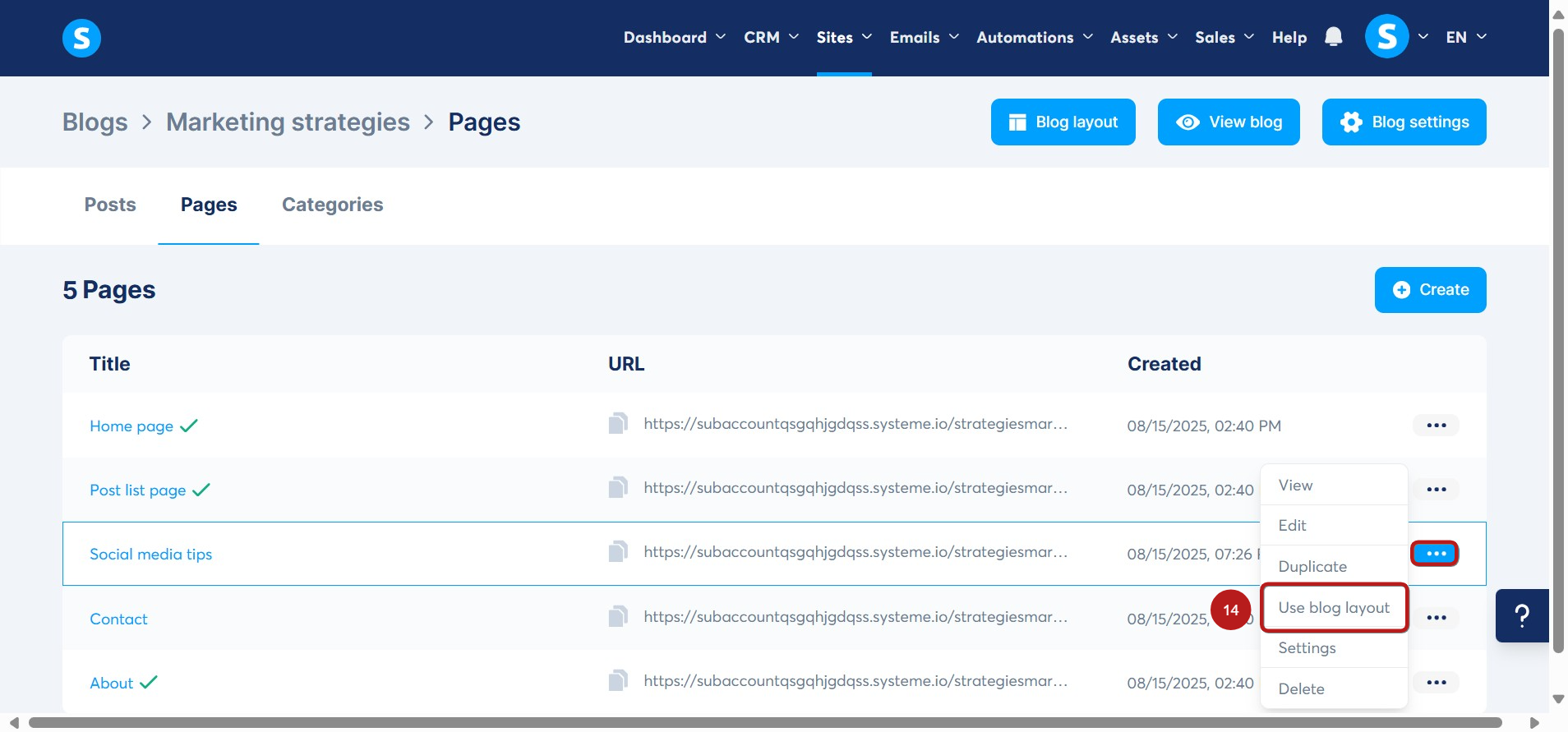The height and width of the screenshot is (732, 1568).
Task: Click the Title column header
Action: click(109, 364)
